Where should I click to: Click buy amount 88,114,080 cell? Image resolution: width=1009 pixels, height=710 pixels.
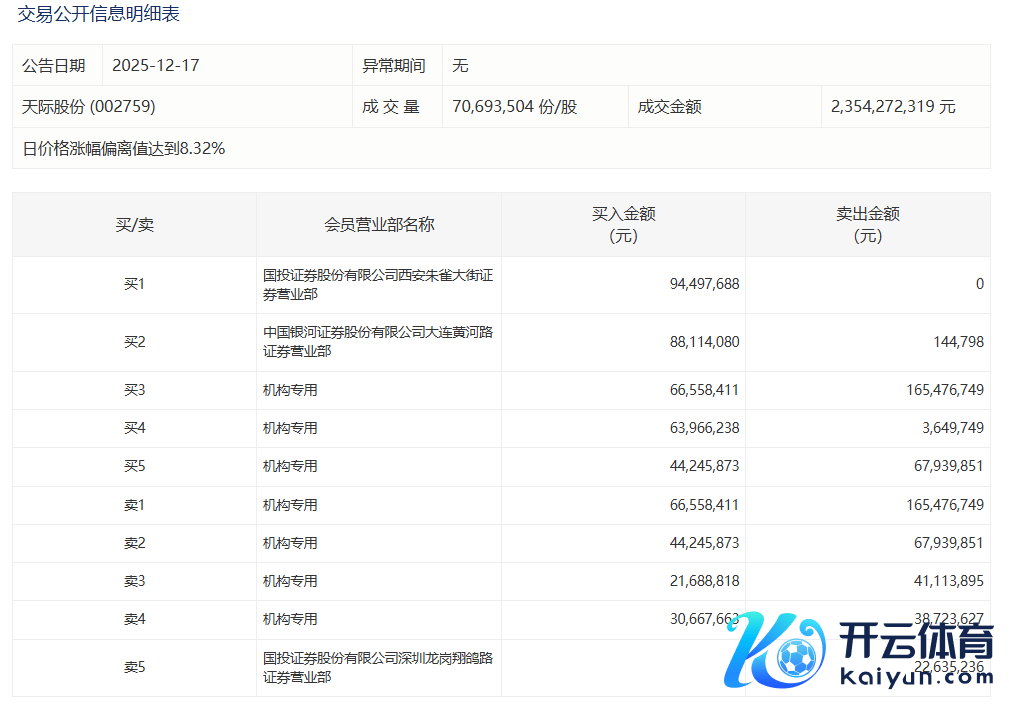[704, 342]
